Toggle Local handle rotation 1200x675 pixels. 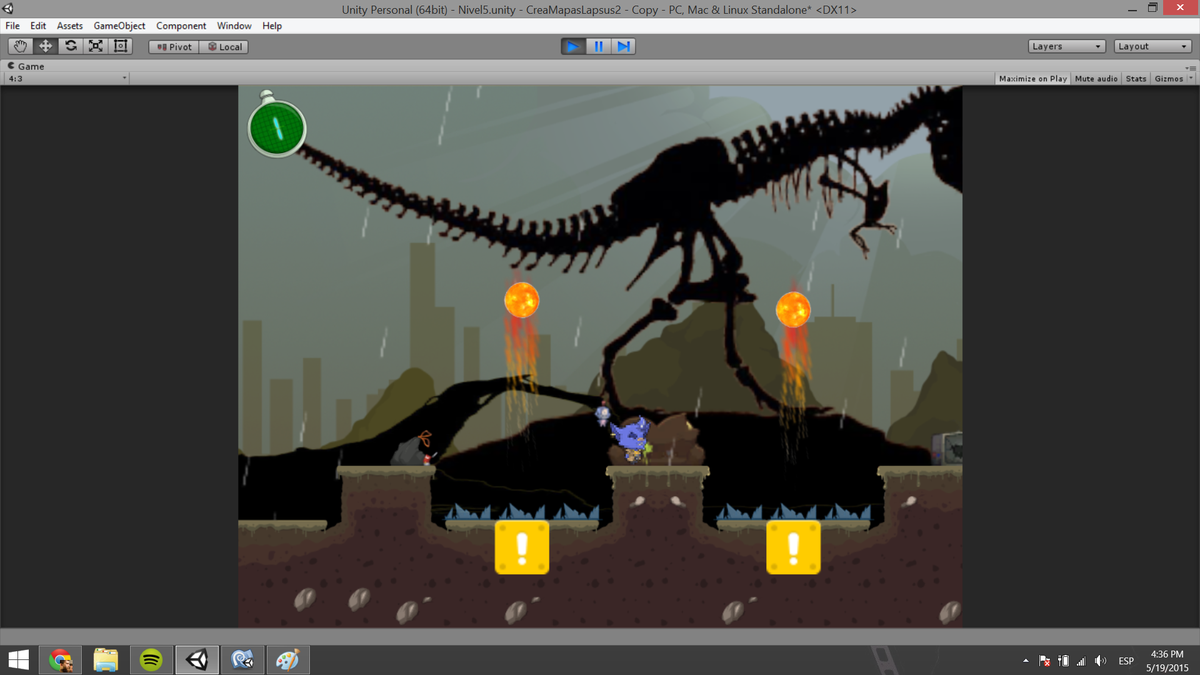click(224, 47)
